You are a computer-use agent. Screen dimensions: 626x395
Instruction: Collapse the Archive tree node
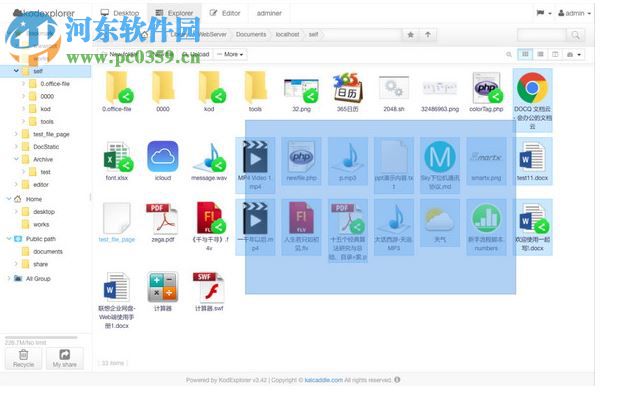pos(16,159)
